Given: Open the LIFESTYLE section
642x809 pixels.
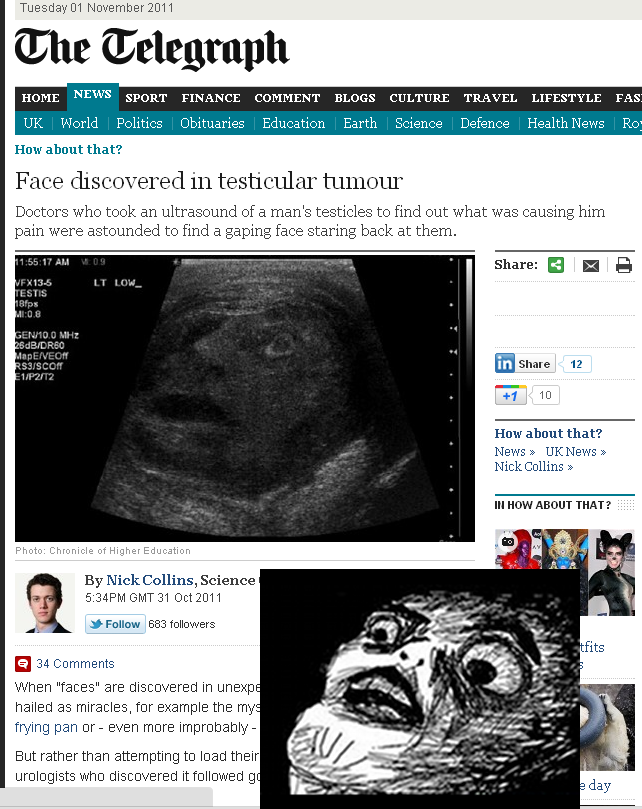Looking at the screenshot, I should (567, 98).
